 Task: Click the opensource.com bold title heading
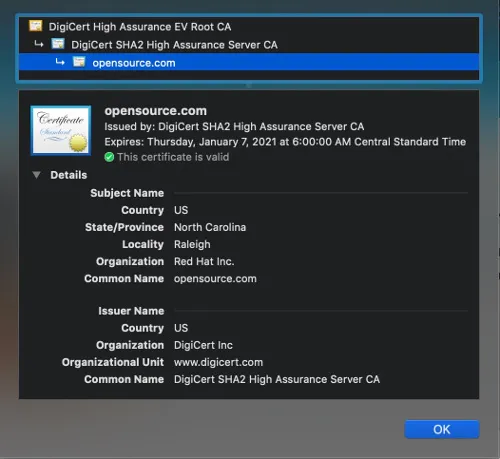[156, 111]
